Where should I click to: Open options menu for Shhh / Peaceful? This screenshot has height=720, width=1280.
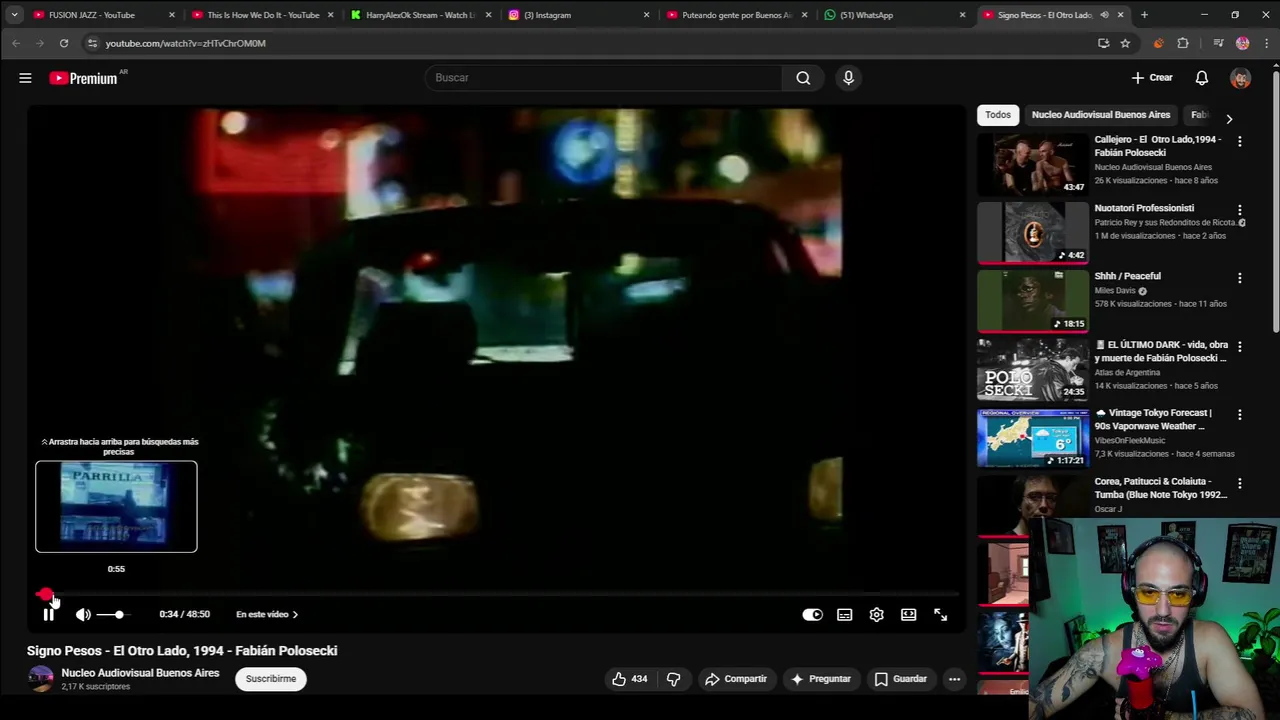[1239, 278]
